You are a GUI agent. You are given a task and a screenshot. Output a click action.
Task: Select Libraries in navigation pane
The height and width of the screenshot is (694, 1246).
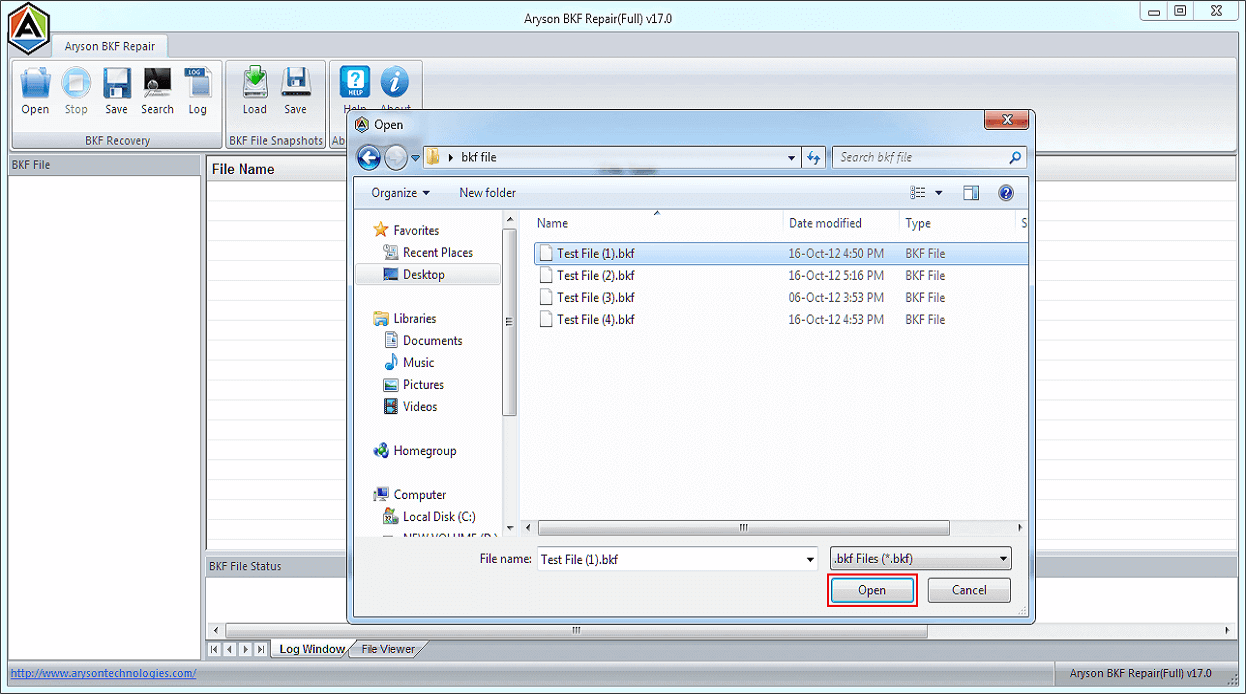click(405, 318)
